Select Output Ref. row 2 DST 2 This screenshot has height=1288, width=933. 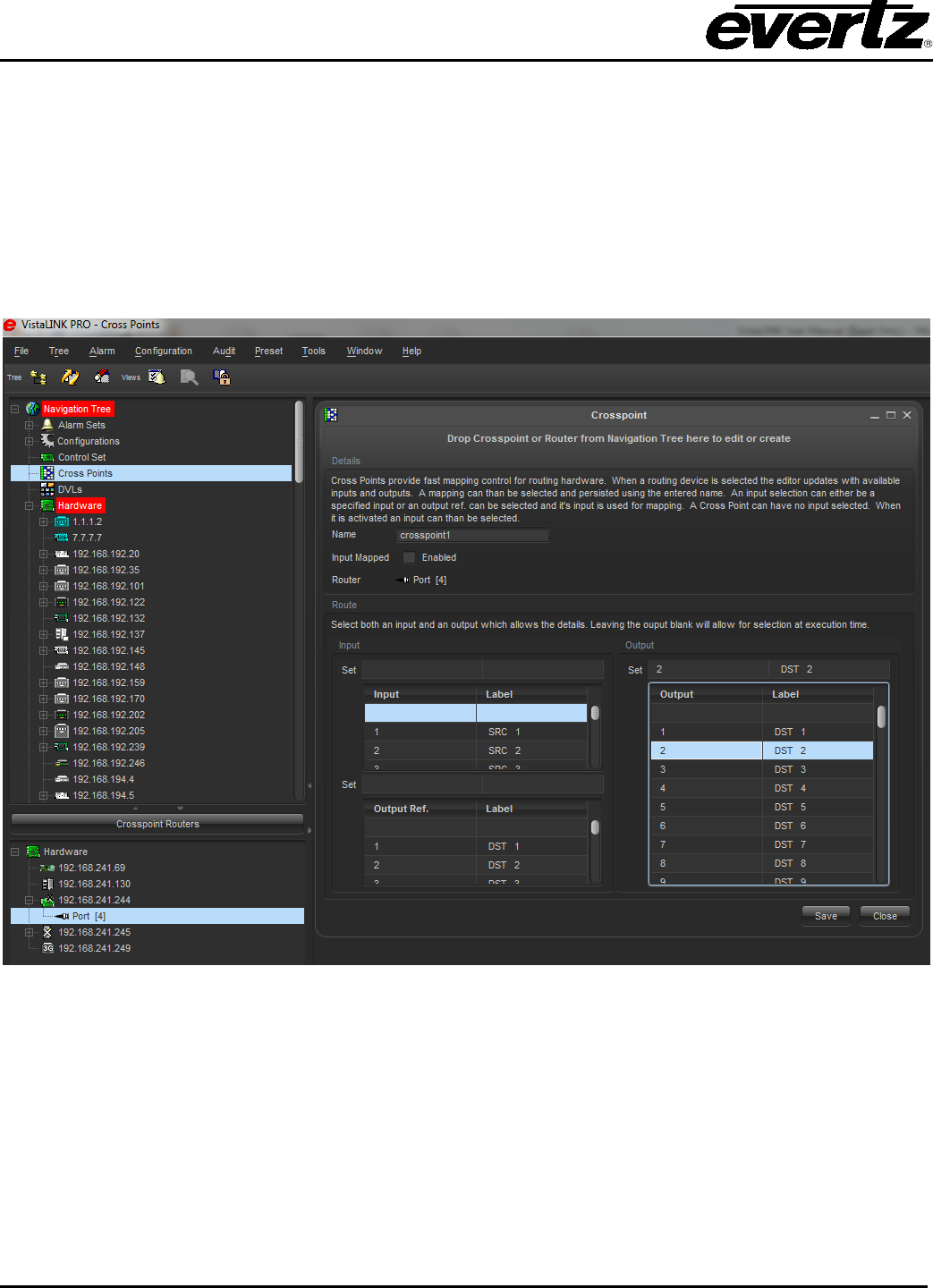pos(476,865)
